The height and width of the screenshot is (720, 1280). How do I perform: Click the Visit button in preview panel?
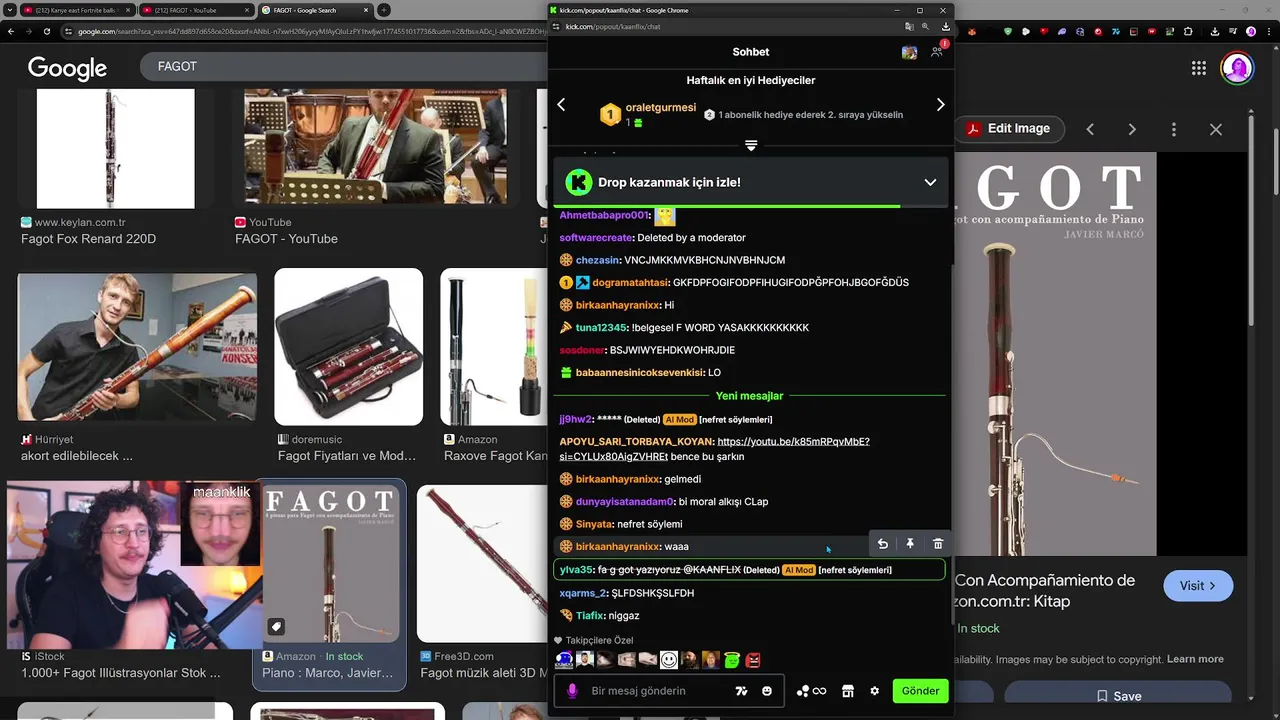tap(1198, 586)
